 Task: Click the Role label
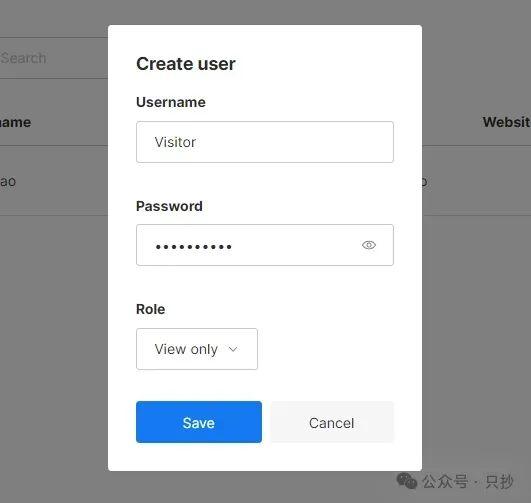tap(150, 309)
